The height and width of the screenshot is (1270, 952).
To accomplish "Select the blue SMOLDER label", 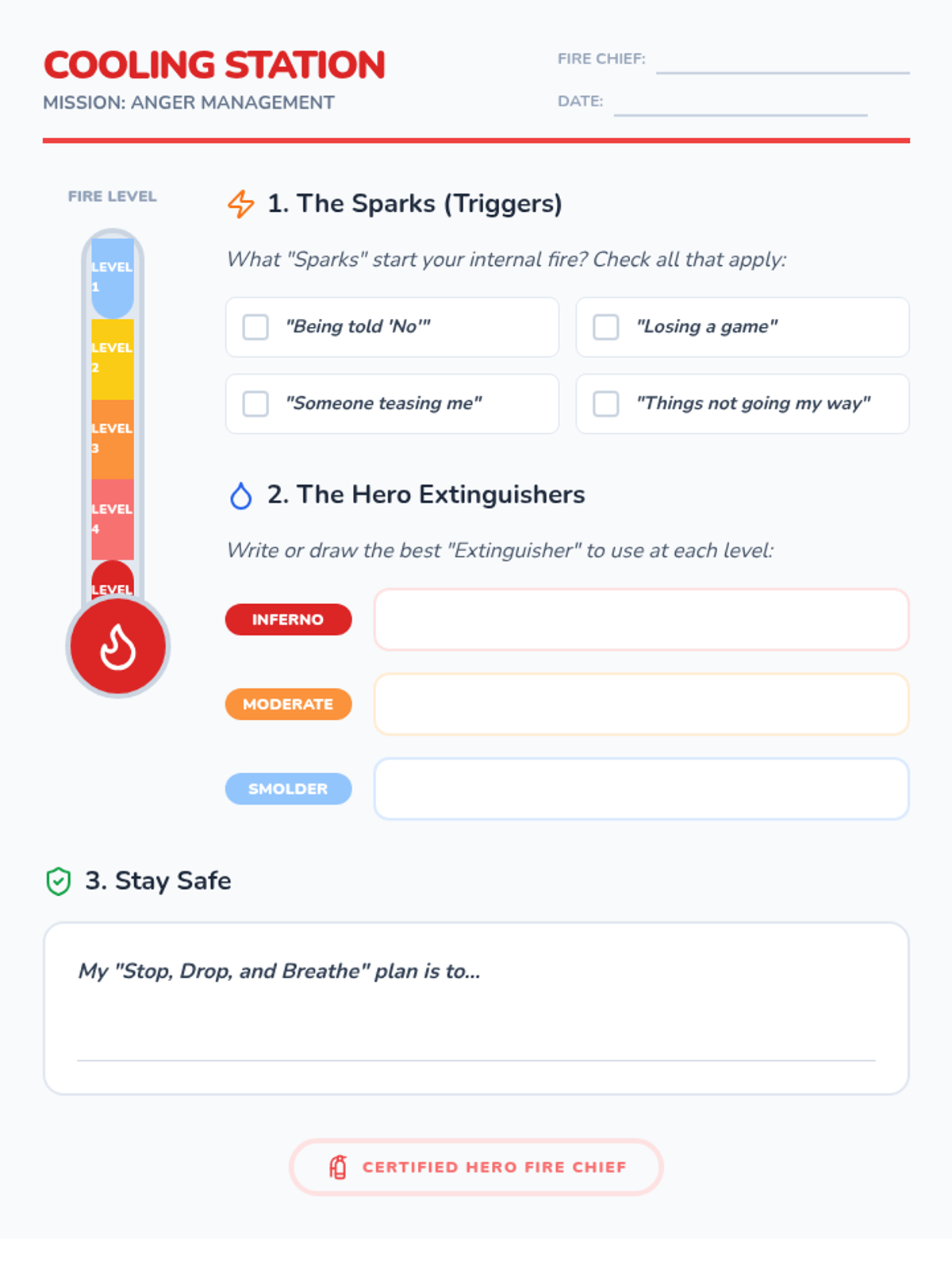I will click(x=289, y=789).
